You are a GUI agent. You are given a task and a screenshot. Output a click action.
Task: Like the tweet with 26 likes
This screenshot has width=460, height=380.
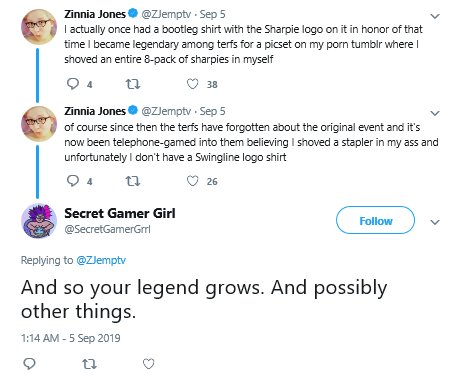(192, 181)
